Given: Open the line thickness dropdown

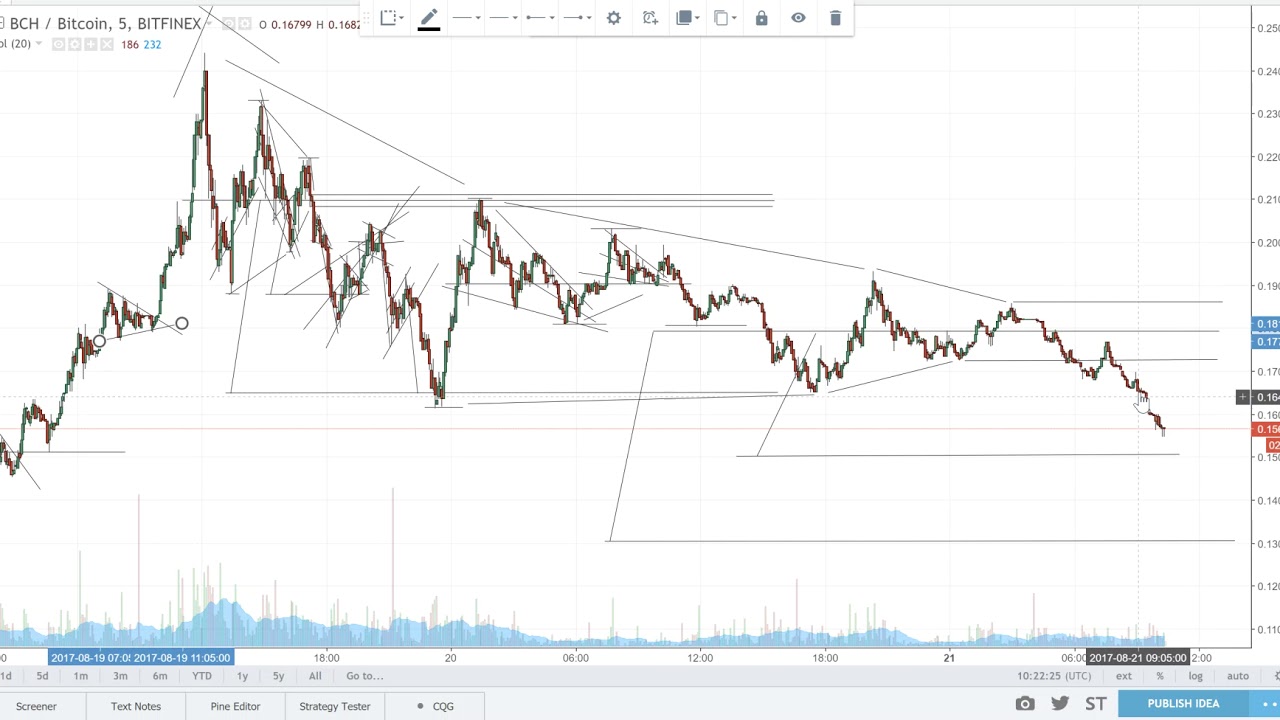Looking at the screenshot, I should pos(466,18).
